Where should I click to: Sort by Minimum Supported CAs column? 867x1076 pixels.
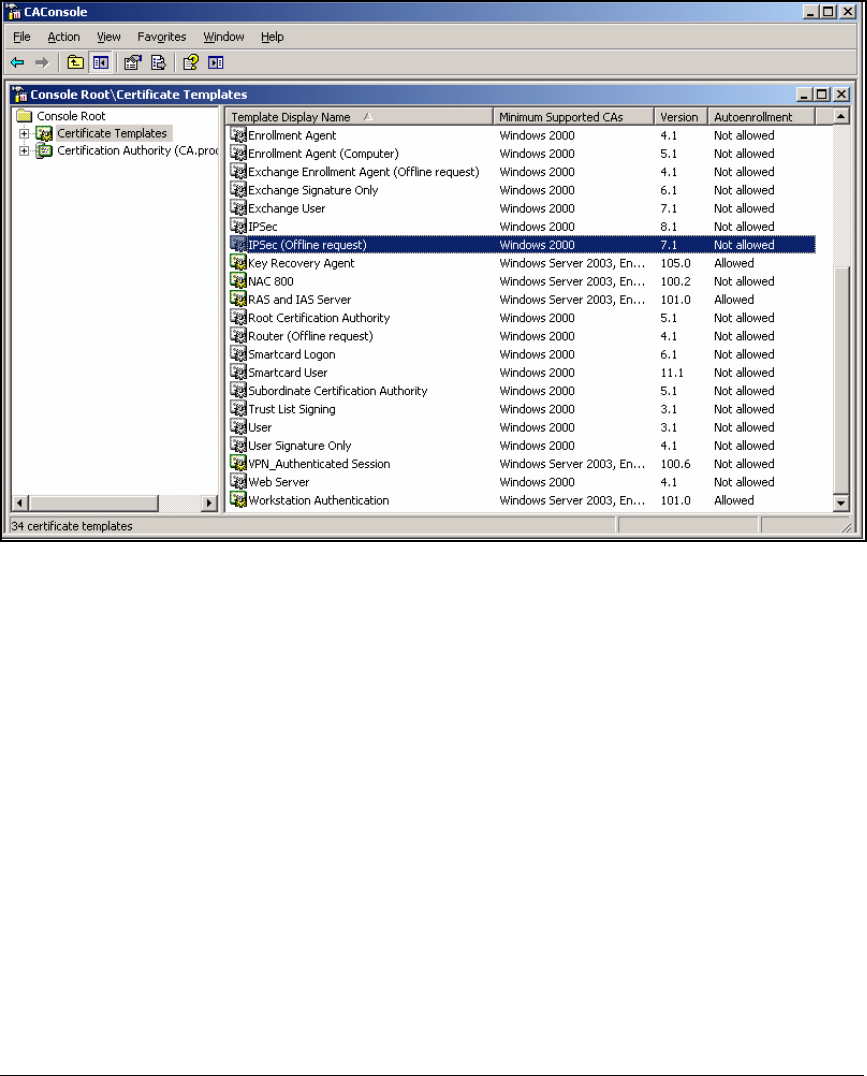(573, 117)
